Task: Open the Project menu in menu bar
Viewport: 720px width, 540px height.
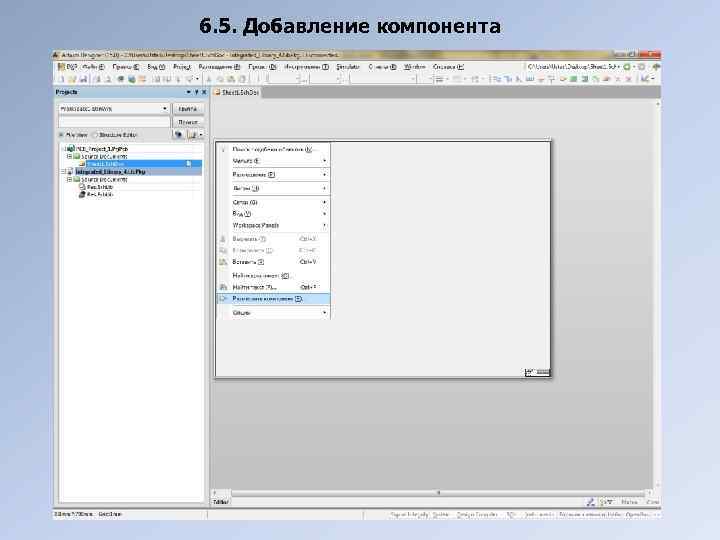Action: tap(182, 67)
